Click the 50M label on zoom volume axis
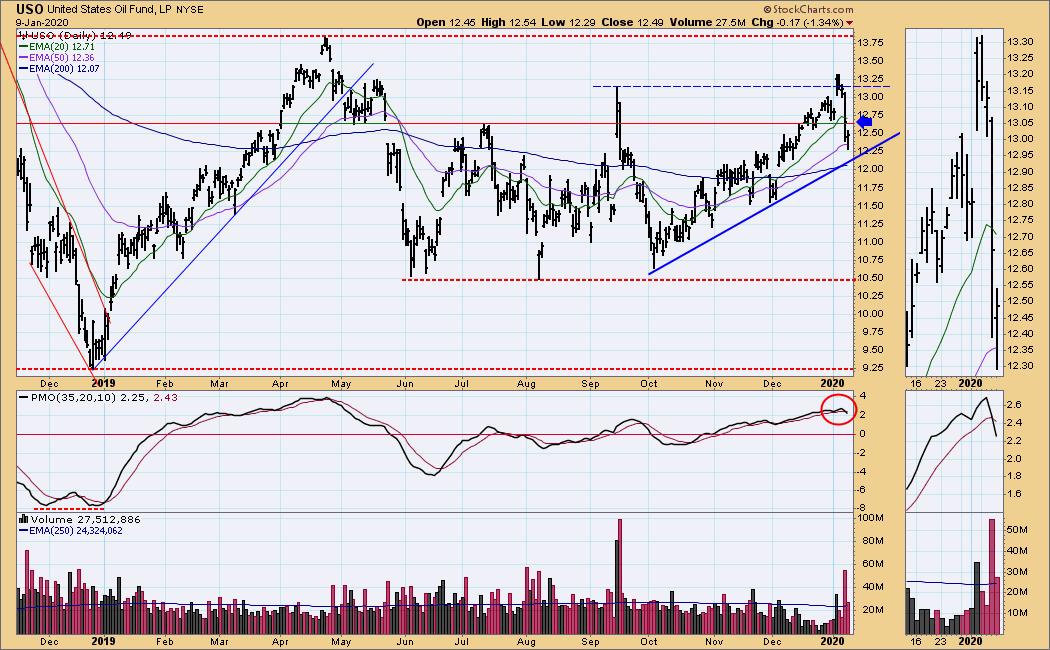The height and width of the screenshot is (650, 1050). click(x=1018, y=530)
